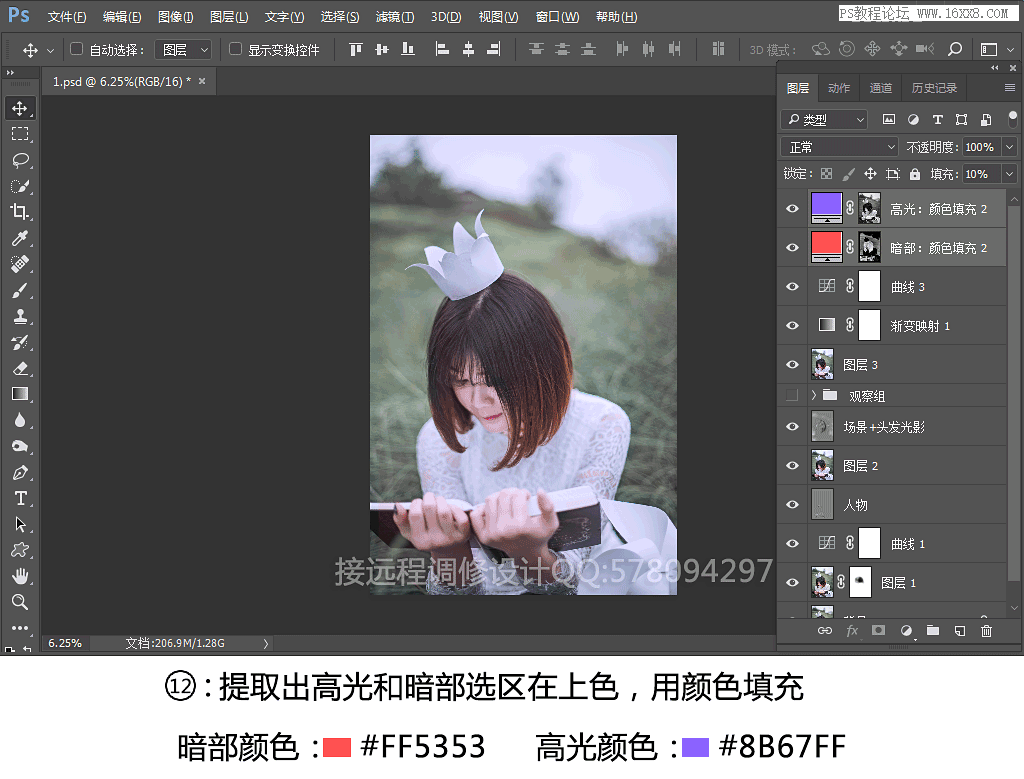1024x779 pixels.
Task: Click the delete layer trash icon
Action: (x=986, y=631)
